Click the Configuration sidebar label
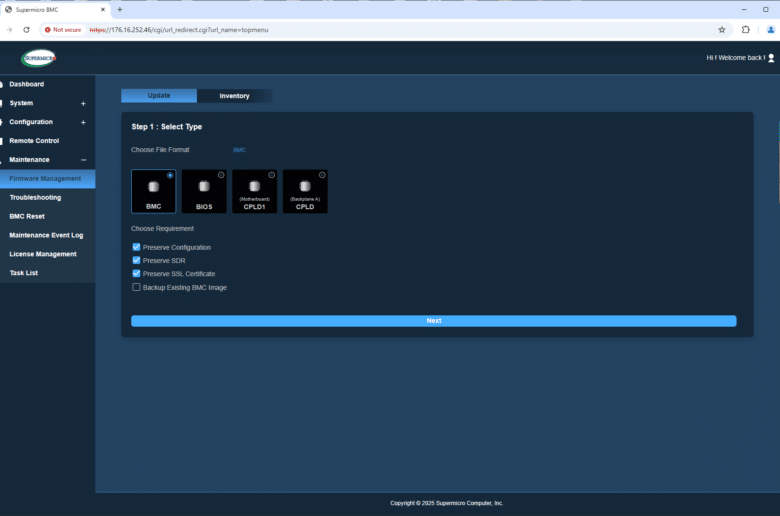 31,122
